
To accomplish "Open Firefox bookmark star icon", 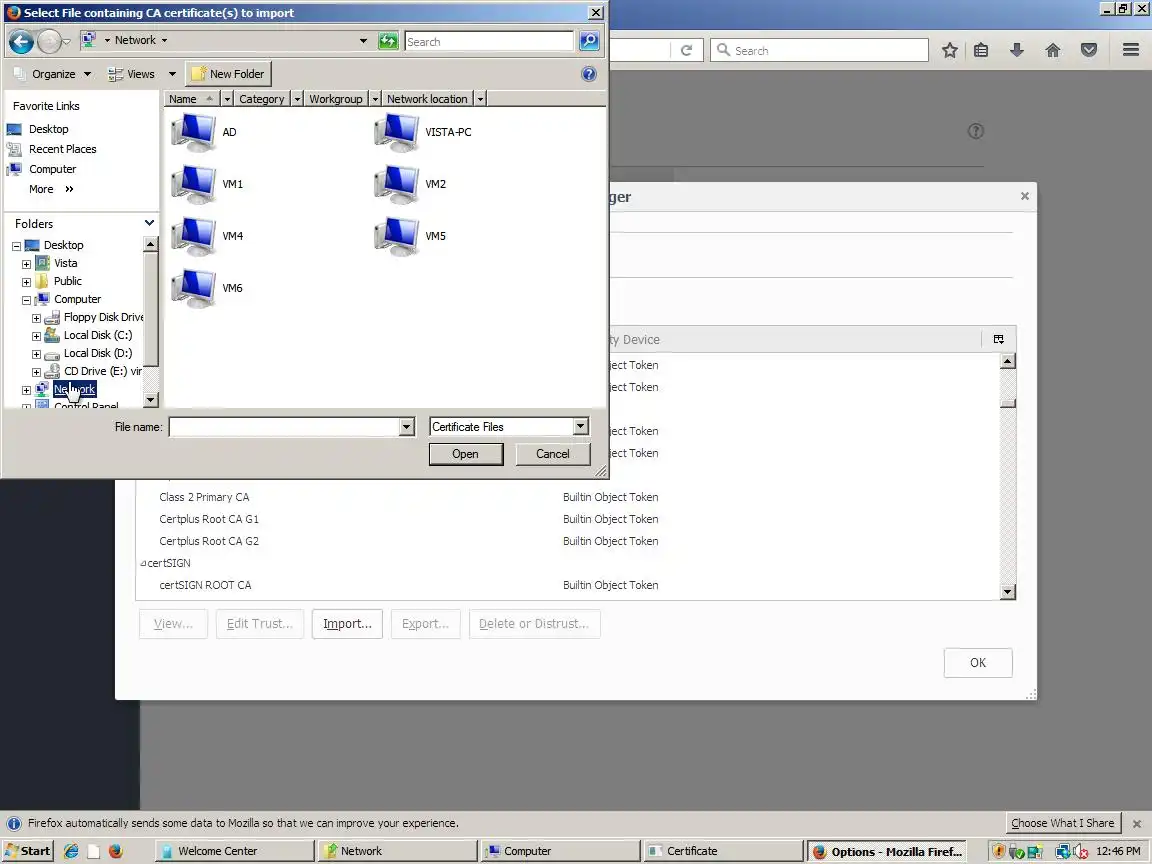I will click(949, 50).
